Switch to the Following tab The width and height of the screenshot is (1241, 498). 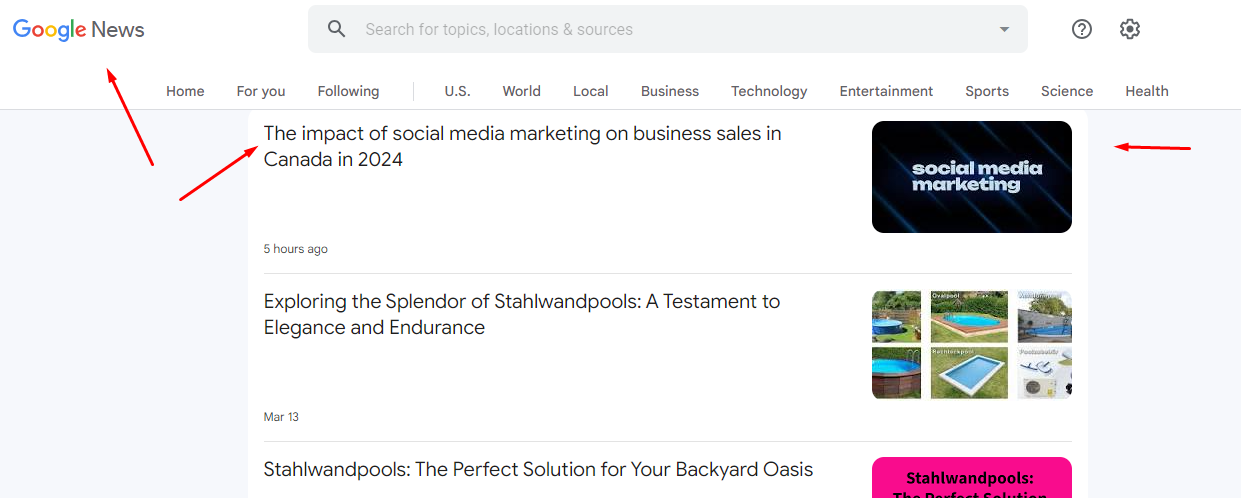coord(348,91)
